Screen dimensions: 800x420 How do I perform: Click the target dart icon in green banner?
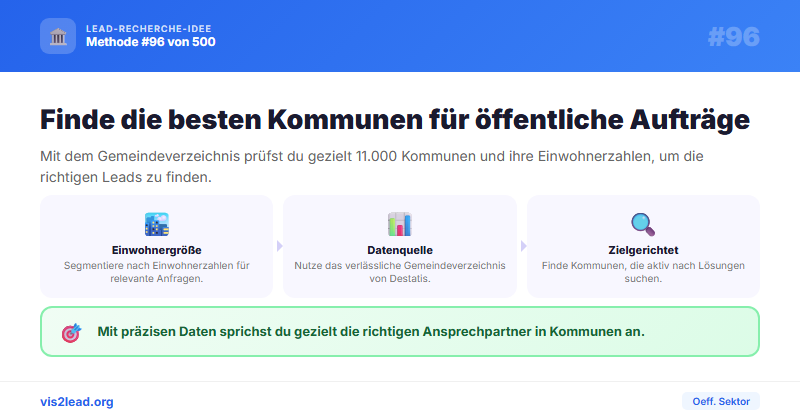tap(71, 333)
